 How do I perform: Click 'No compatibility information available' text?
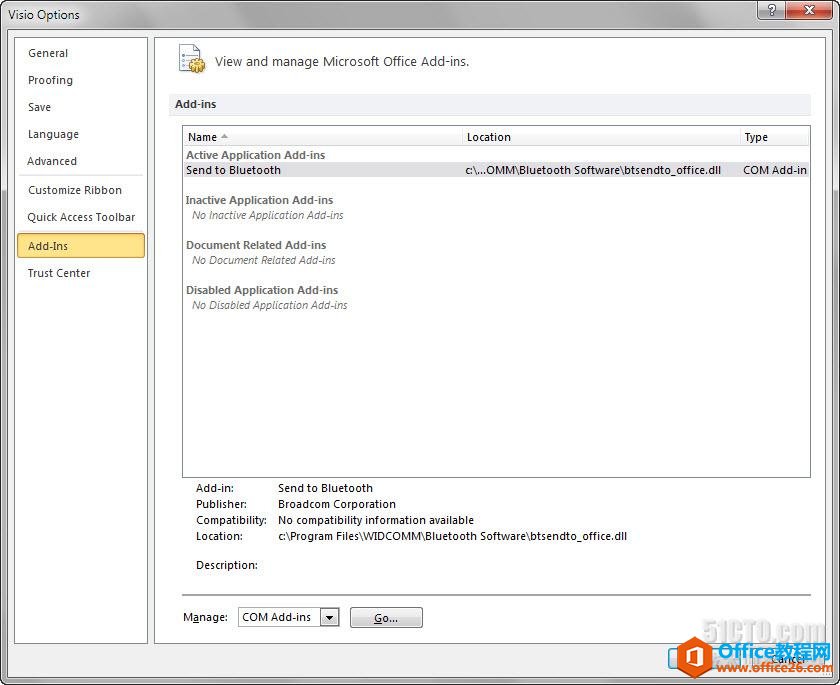[376, 520]
